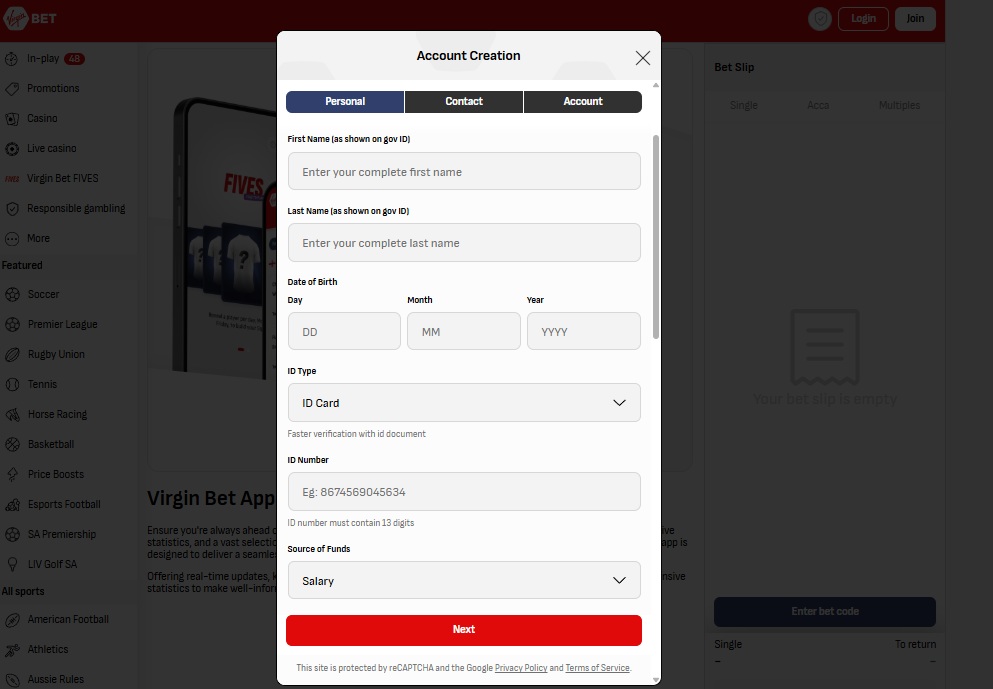Select the Personal tab

click(345, 102)
